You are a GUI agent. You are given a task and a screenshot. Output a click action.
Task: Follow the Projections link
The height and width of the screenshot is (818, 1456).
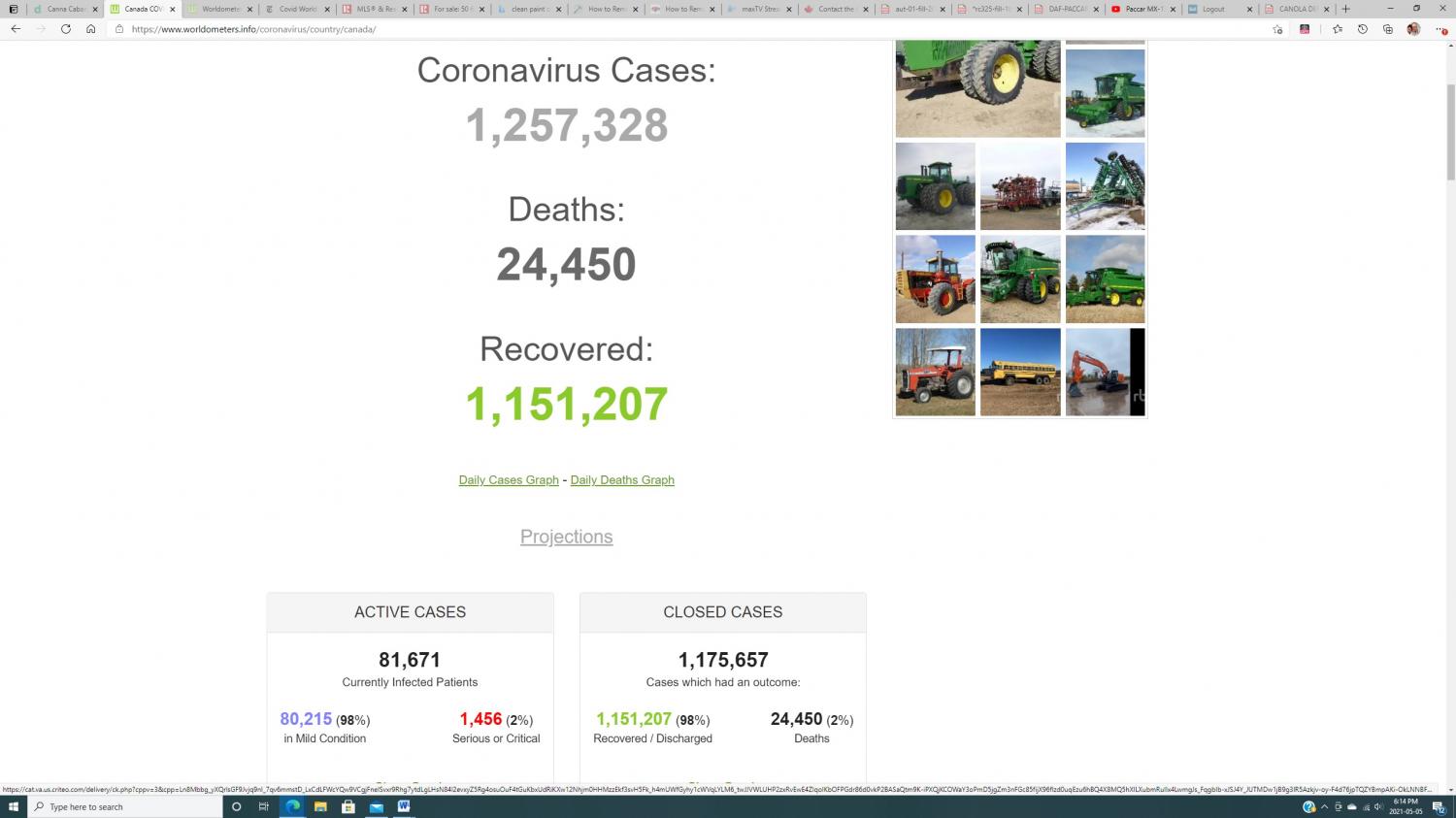[566, 537]
